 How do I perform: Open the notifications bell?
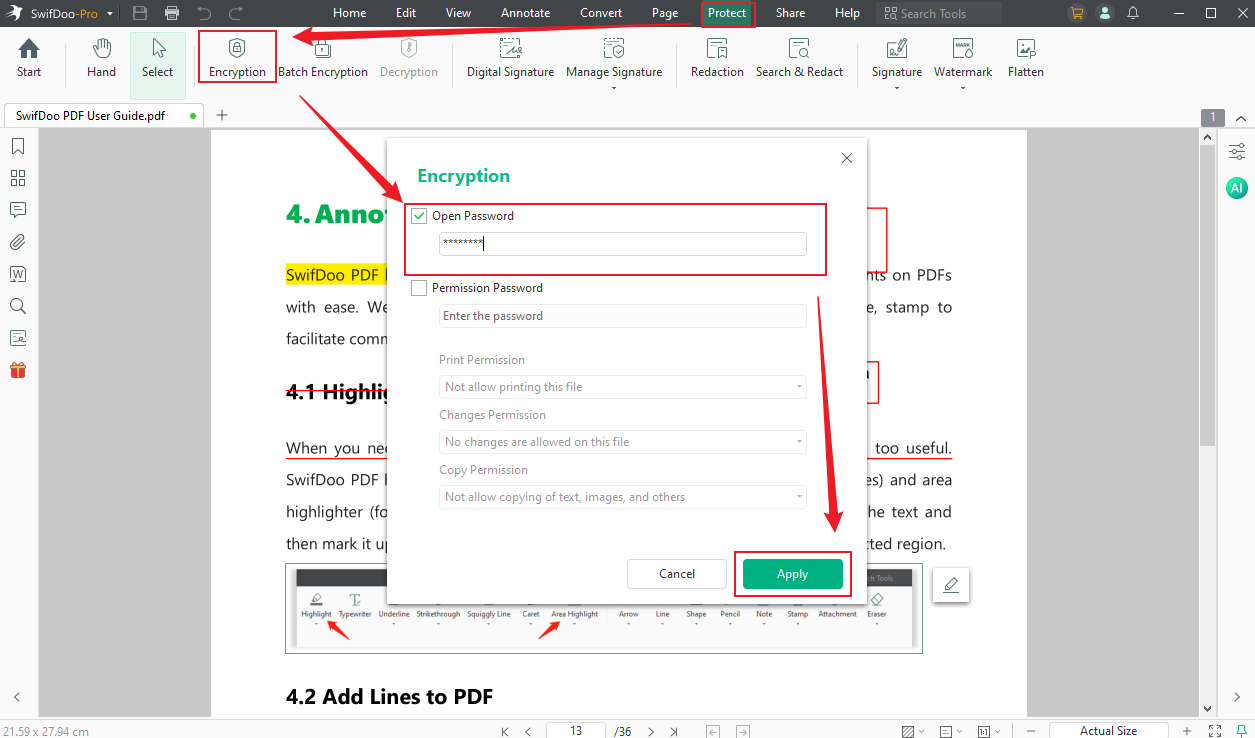[1133, 13]
